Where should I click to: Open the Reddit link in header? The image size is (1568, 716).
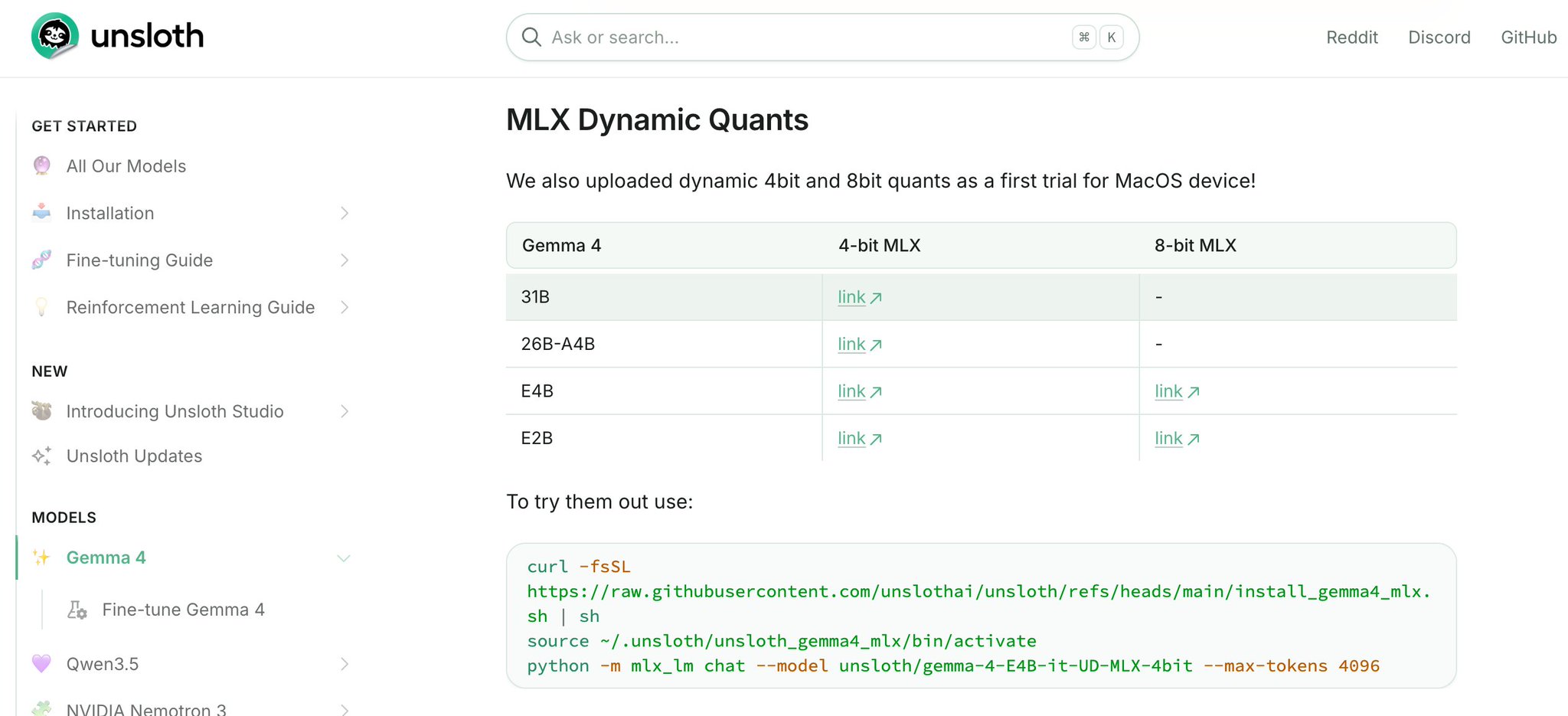point(1352,37)
